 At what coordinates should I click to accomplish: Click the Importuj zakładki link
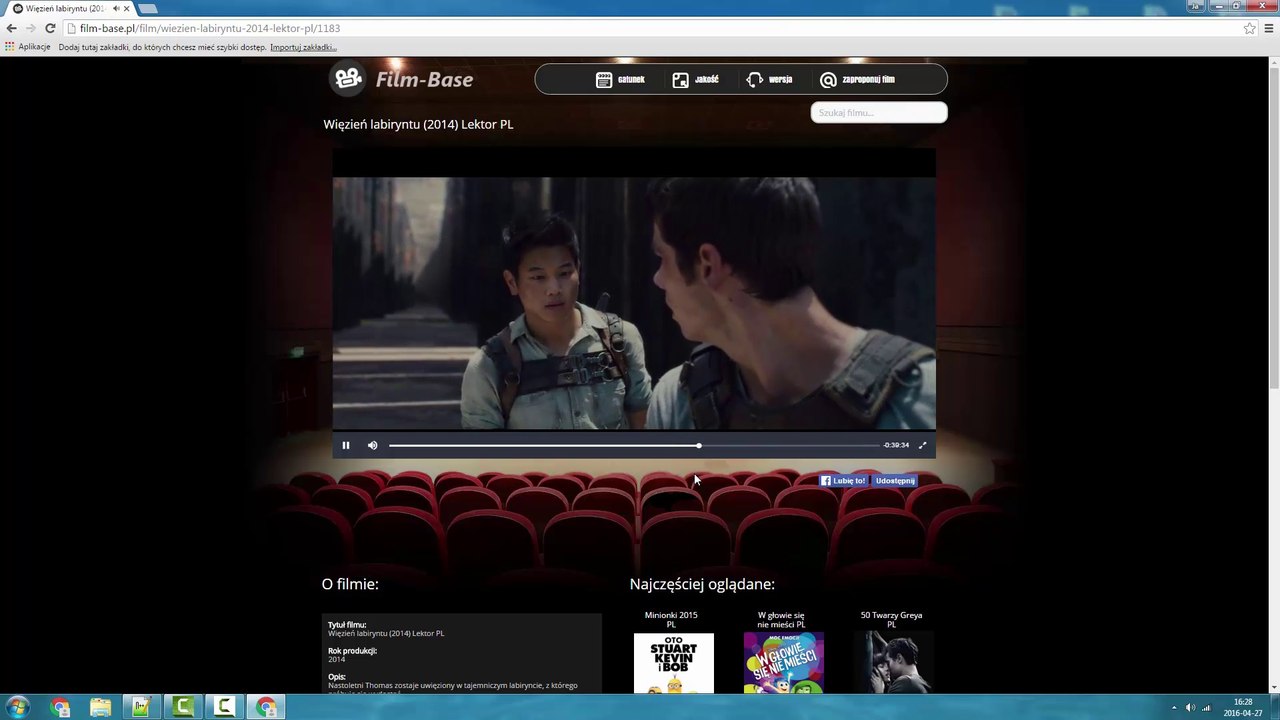click(x=303, y=47)
